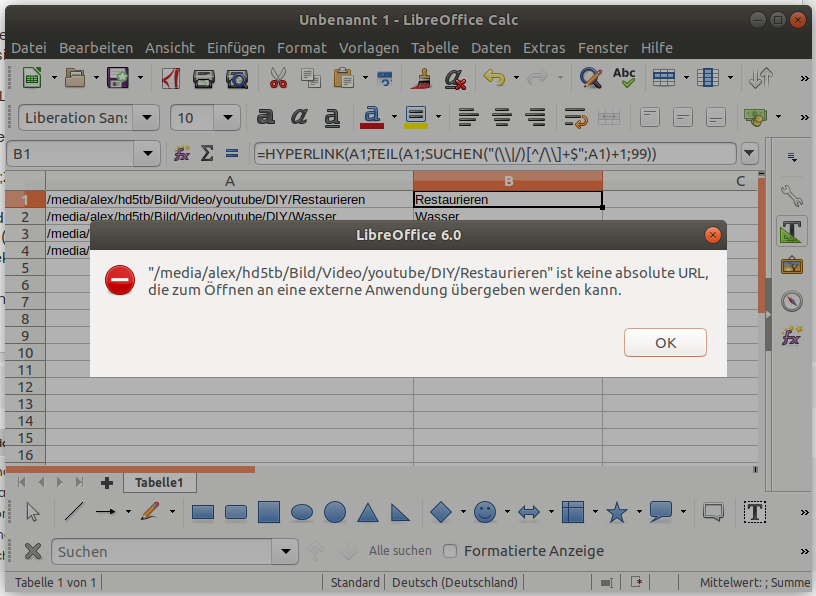Expand the formula bar arrow
Viewport: 816px width, 596px height.
749,154
